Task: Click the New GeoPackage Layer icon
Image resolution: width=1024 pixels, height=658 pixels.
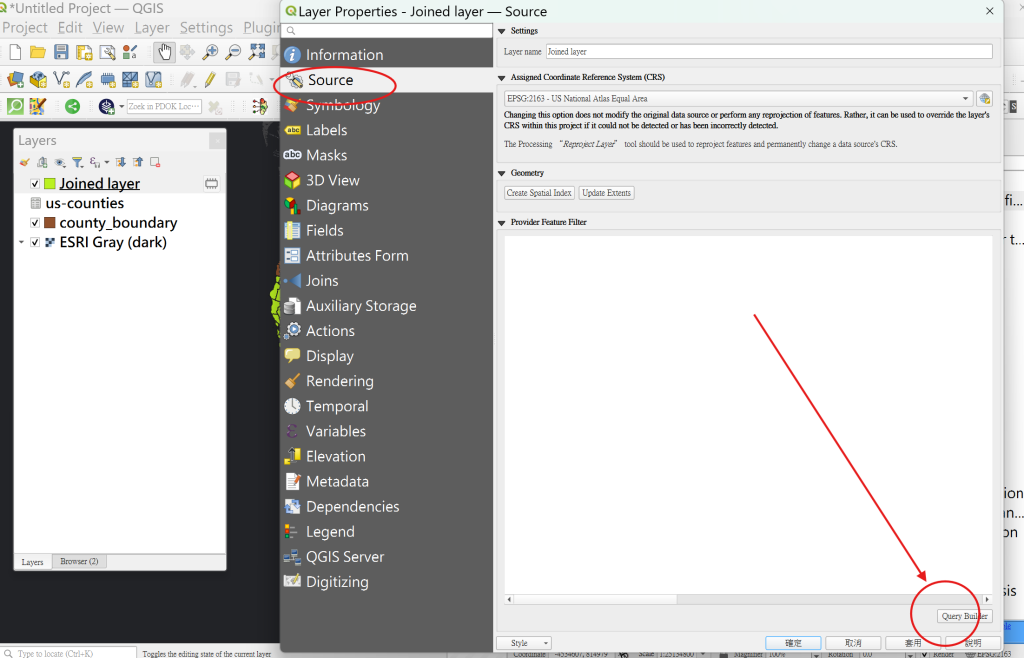Action: tap(39, 80)
